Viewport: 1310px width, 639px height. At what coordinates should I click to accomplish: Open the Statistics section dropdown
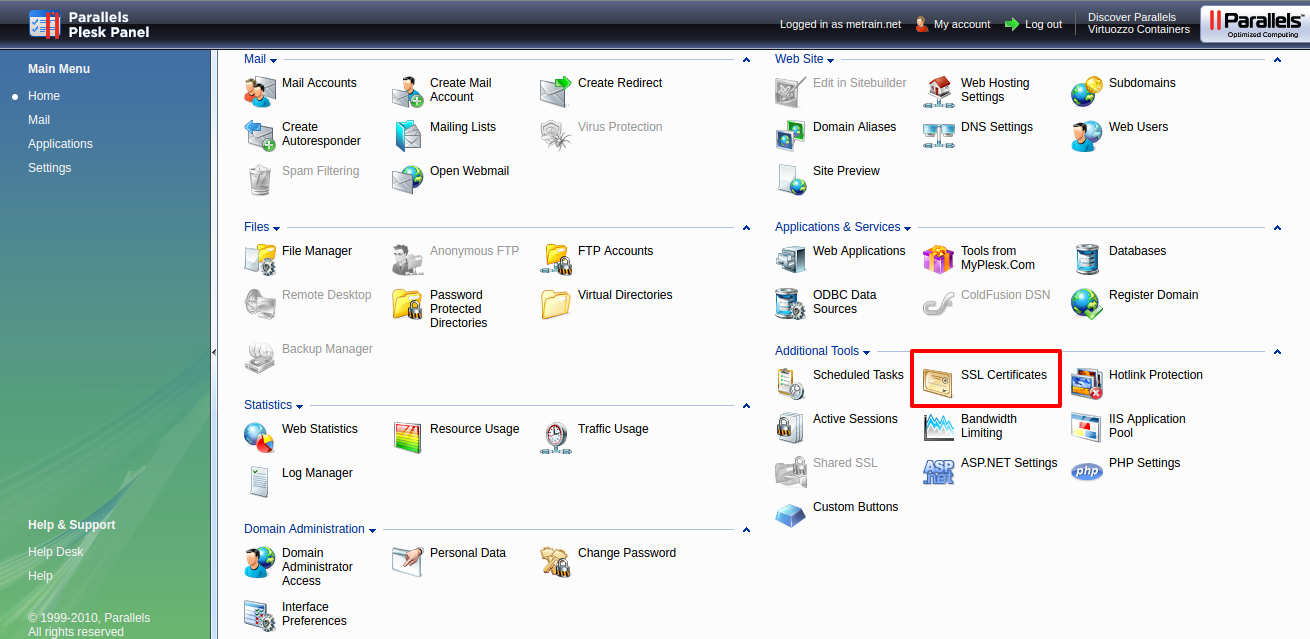click(299, 407)
